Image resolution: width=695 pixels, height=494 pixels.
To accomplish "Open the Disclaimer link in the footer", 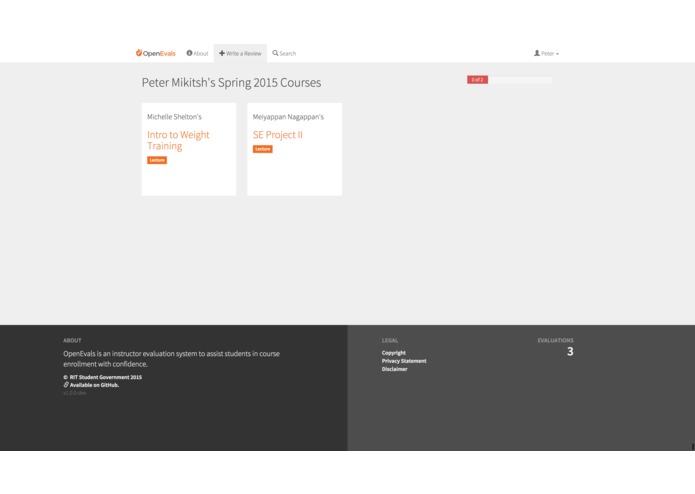I will tap(394, 369).
